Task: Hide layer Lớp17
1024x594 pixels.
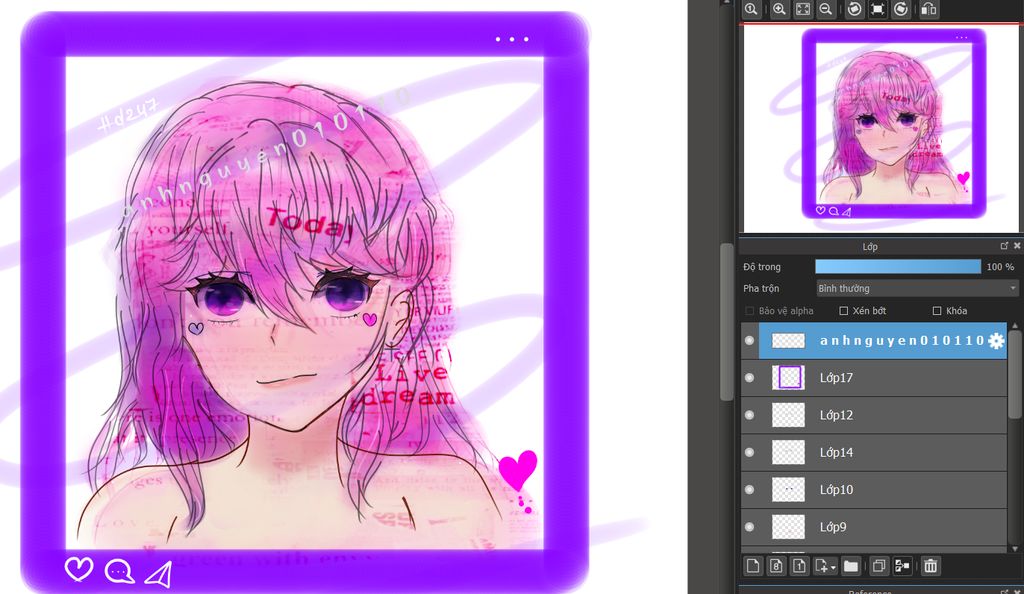Action: [750, 377]
